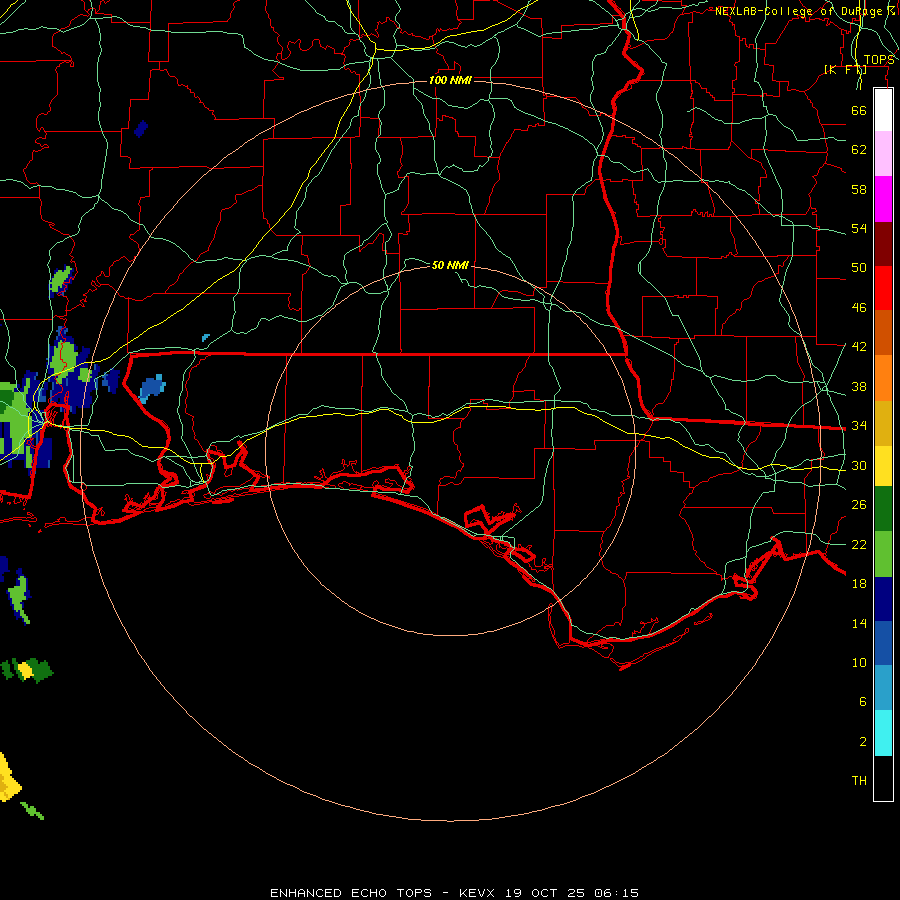
Task: Click the 50 NMI range ring label
Action: (x=450, y=265)
